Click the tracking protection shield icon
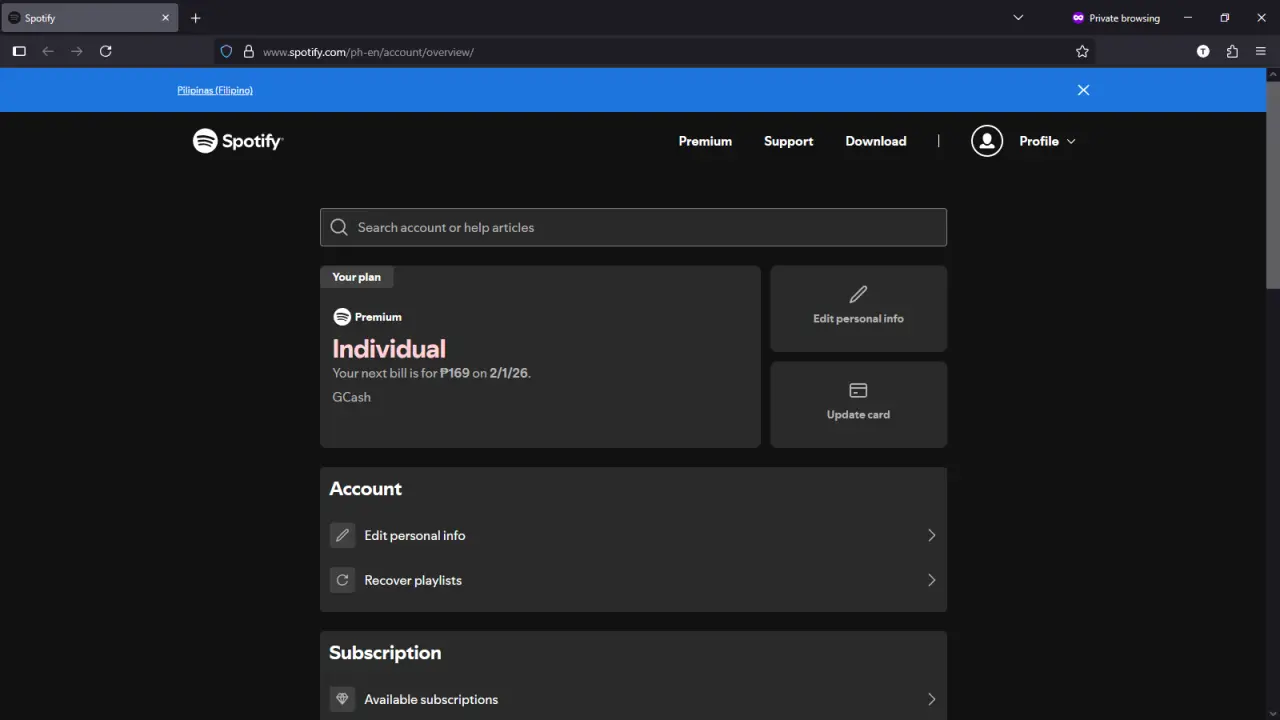Screen dimensions: 1280x720 click(x=226, y=51)
